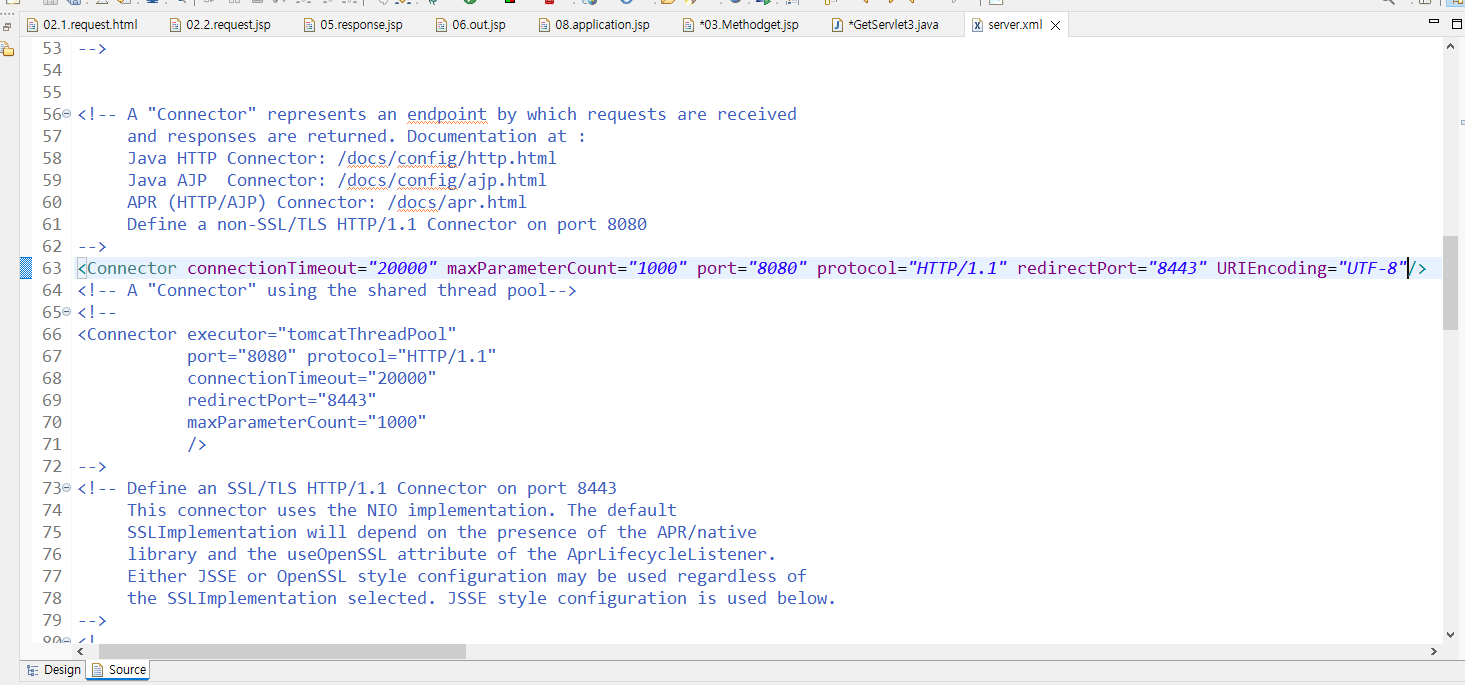Click the vertical scrollbar thumb
Image resolution: width=1465 pixels, height=685 pixels.
1451,283
